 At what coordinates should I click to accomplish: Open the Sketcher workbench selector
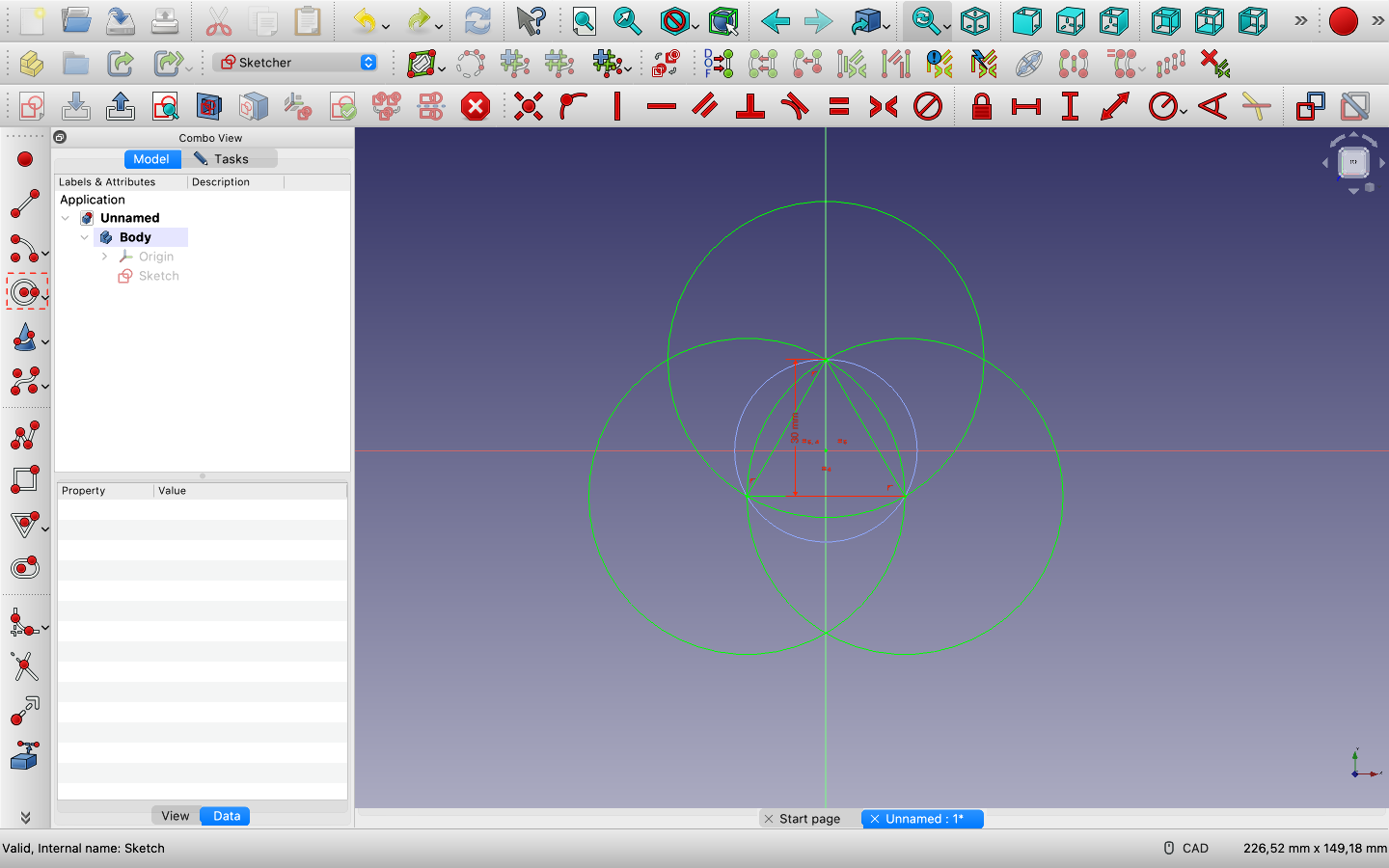[x=294, y=63]
